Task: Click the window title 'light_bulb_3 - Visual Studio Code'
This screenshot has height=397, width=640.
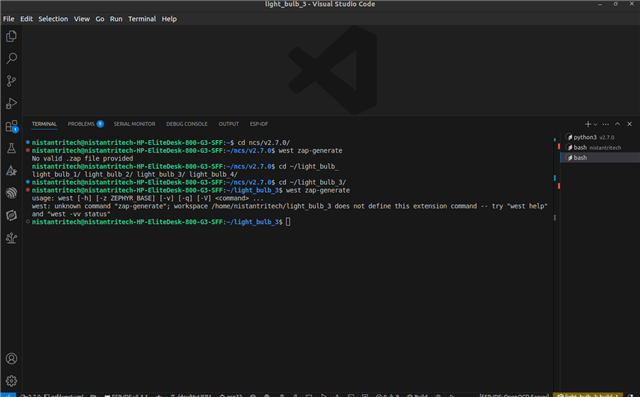Action: tap(320, 4)
